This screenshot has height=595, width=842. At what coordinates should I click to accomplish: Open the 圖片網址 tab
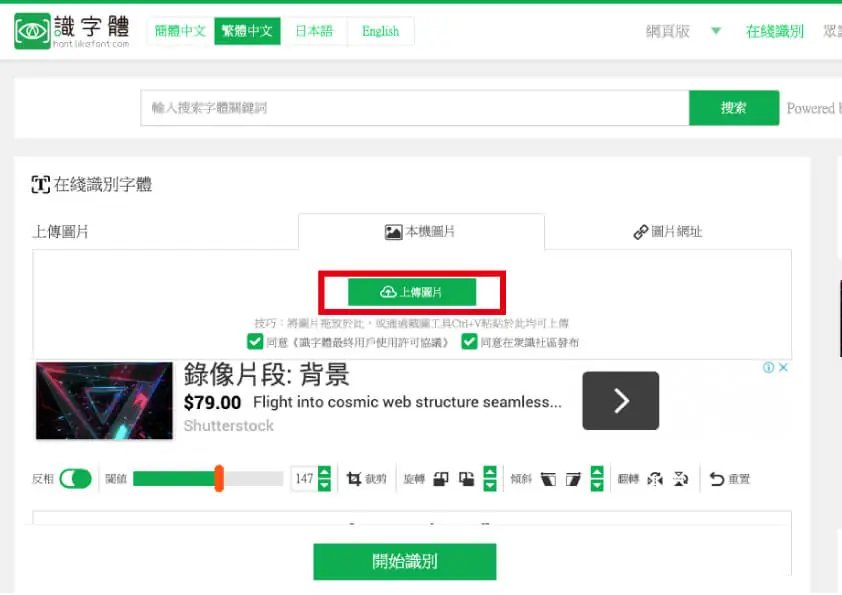(x=668, y=232)
